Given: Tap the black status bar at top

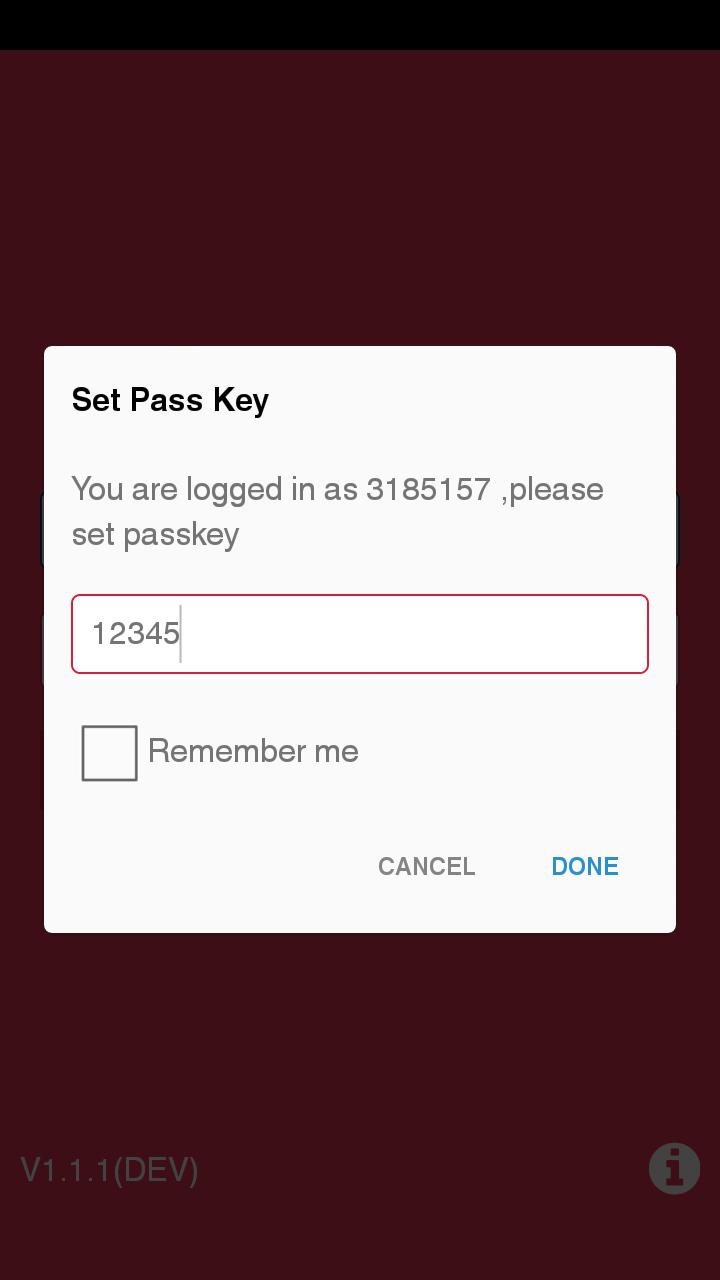Looking at the screenshot, I should 360,24.
